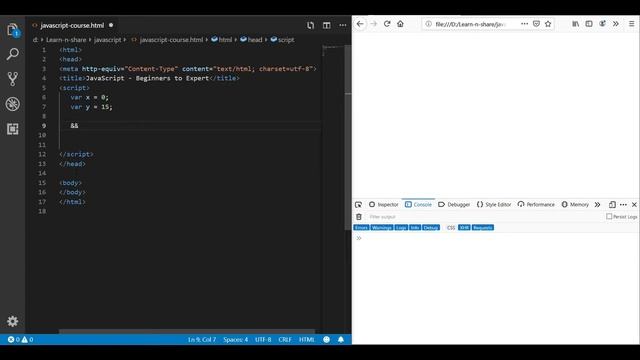
Task: Show more devtools tabs
Action: point(598,204)
